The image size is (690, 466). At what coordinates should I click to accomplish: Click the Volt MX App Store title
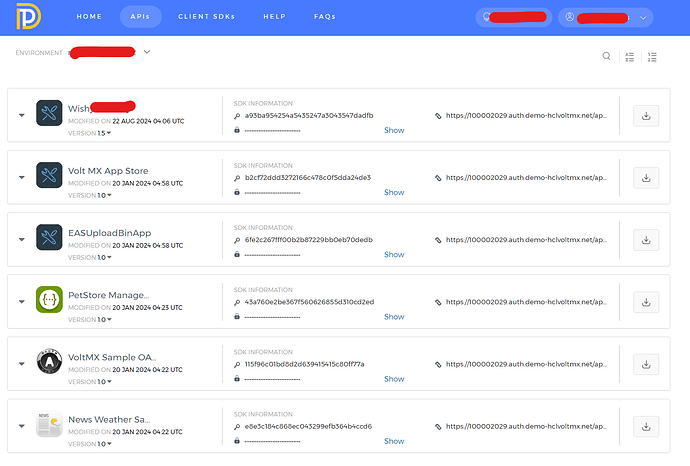(108, 171)
